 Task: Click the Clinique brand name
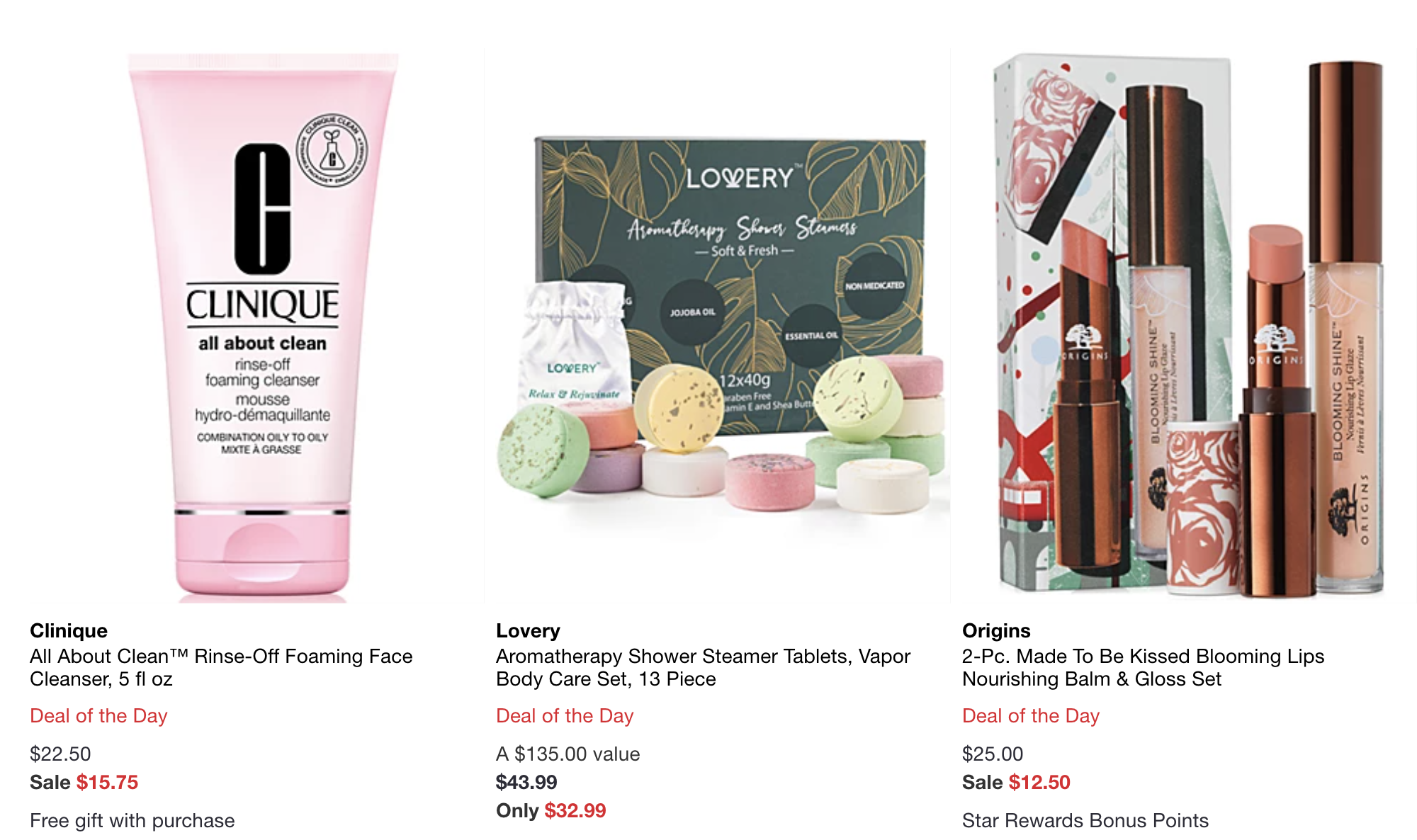(x=69, y=630)
